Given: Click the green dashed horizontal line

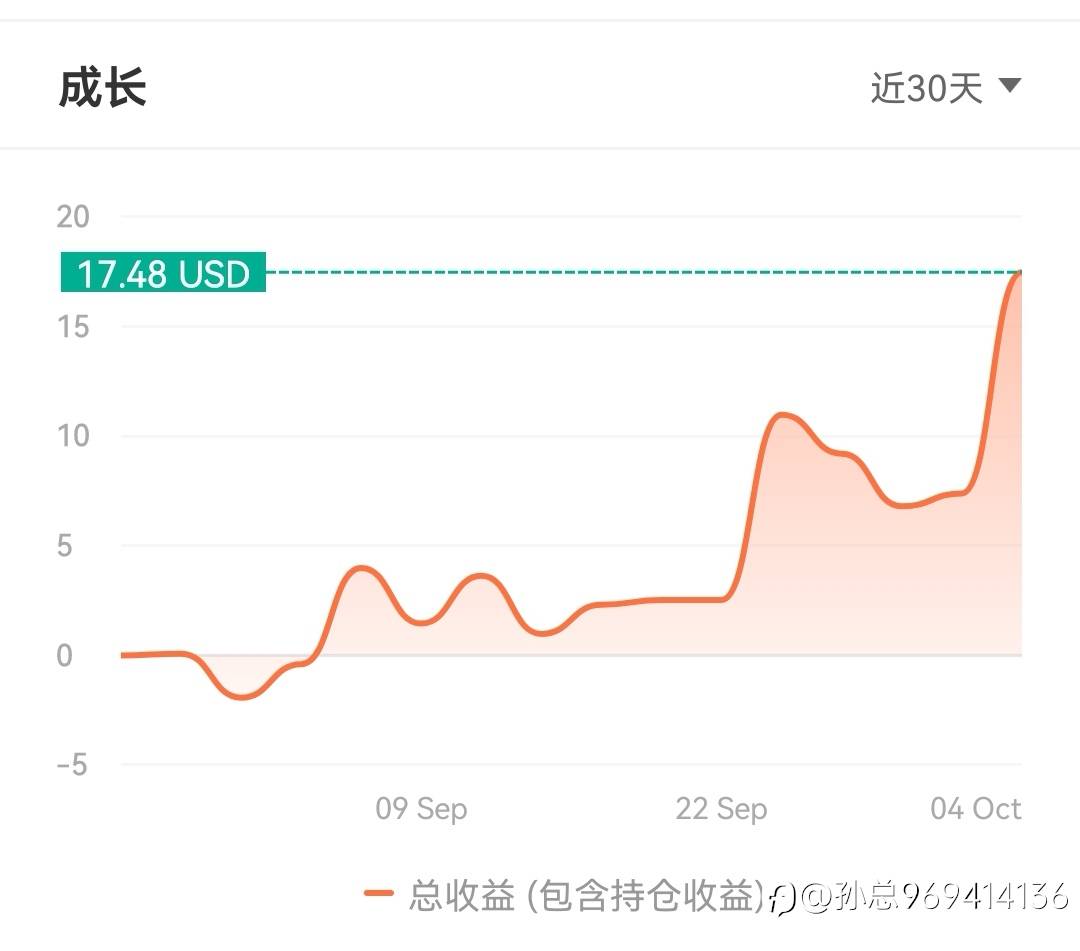Looking at the screenshot, I should (x=640, y=272).
